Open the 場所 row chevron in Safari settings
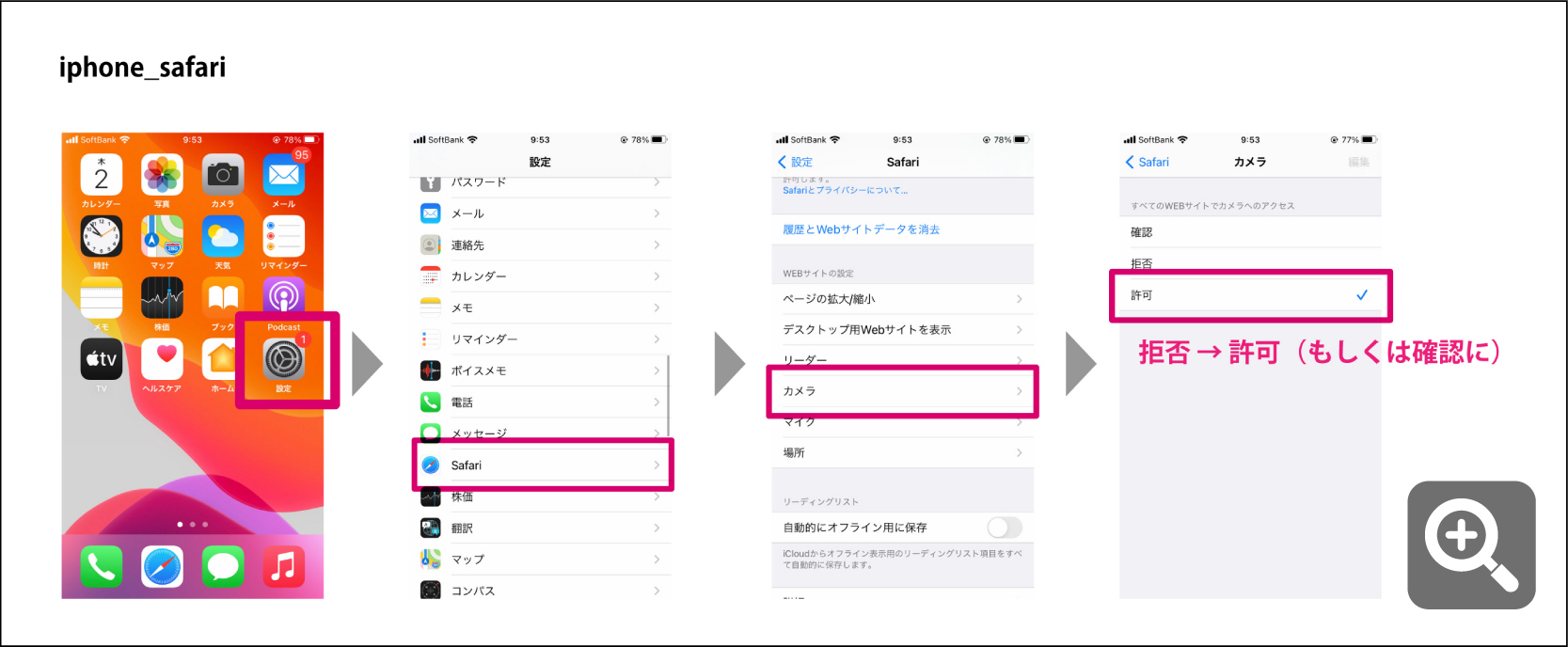The height and width of the screenshot is (647, 1568). point(1019,452)
